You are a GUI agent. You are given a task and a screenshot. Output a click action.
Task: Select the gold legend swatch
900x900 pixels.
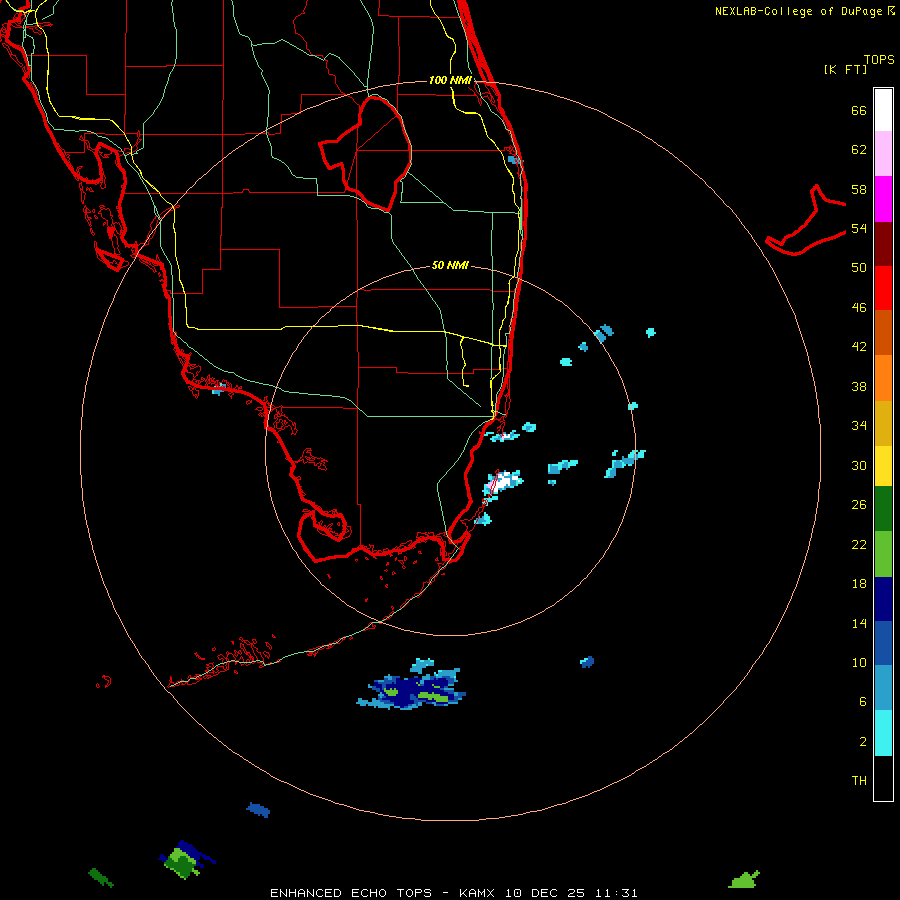[x=883, y=423]
